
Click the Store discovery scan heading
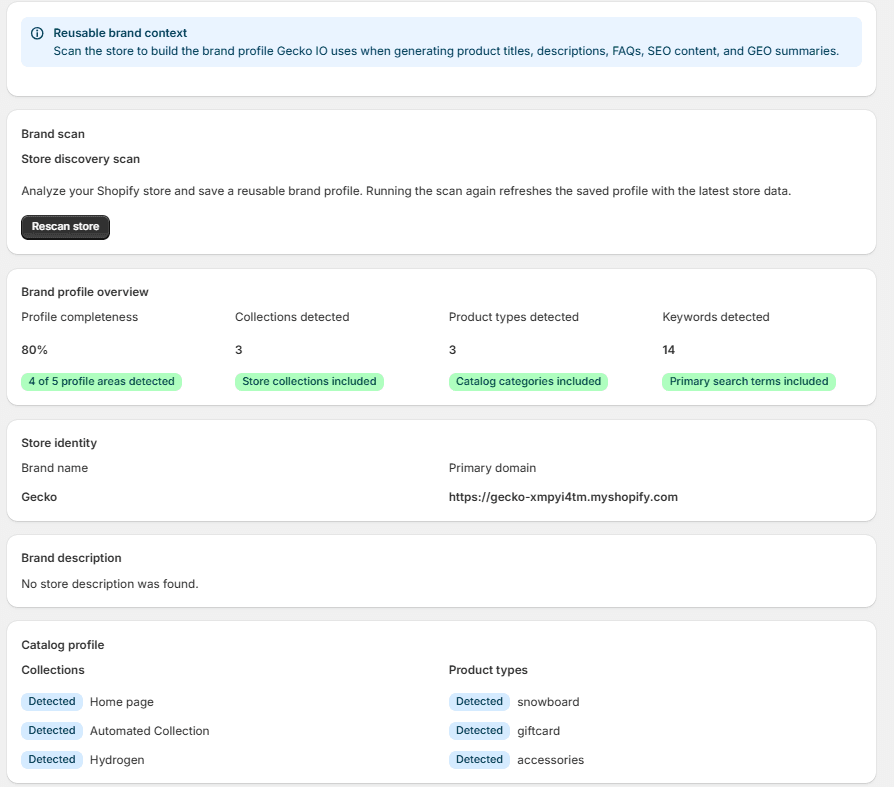80,159
